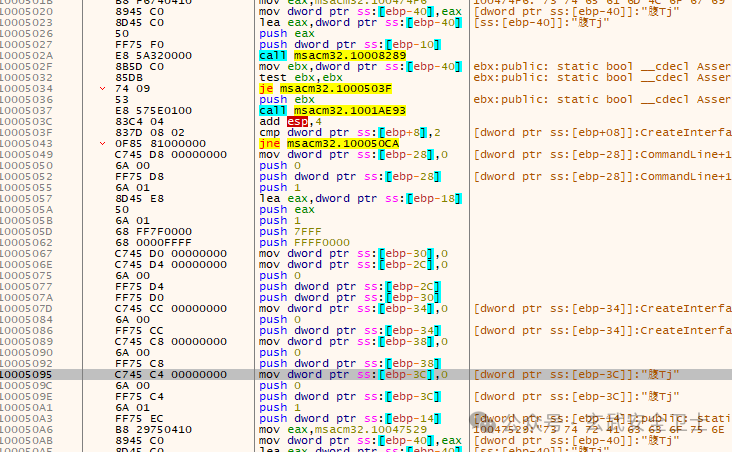This screenshot has height=452, width=732.
Task: Click push dword ptr ss:[ebp-28] instruction
Action: (350, 177)
